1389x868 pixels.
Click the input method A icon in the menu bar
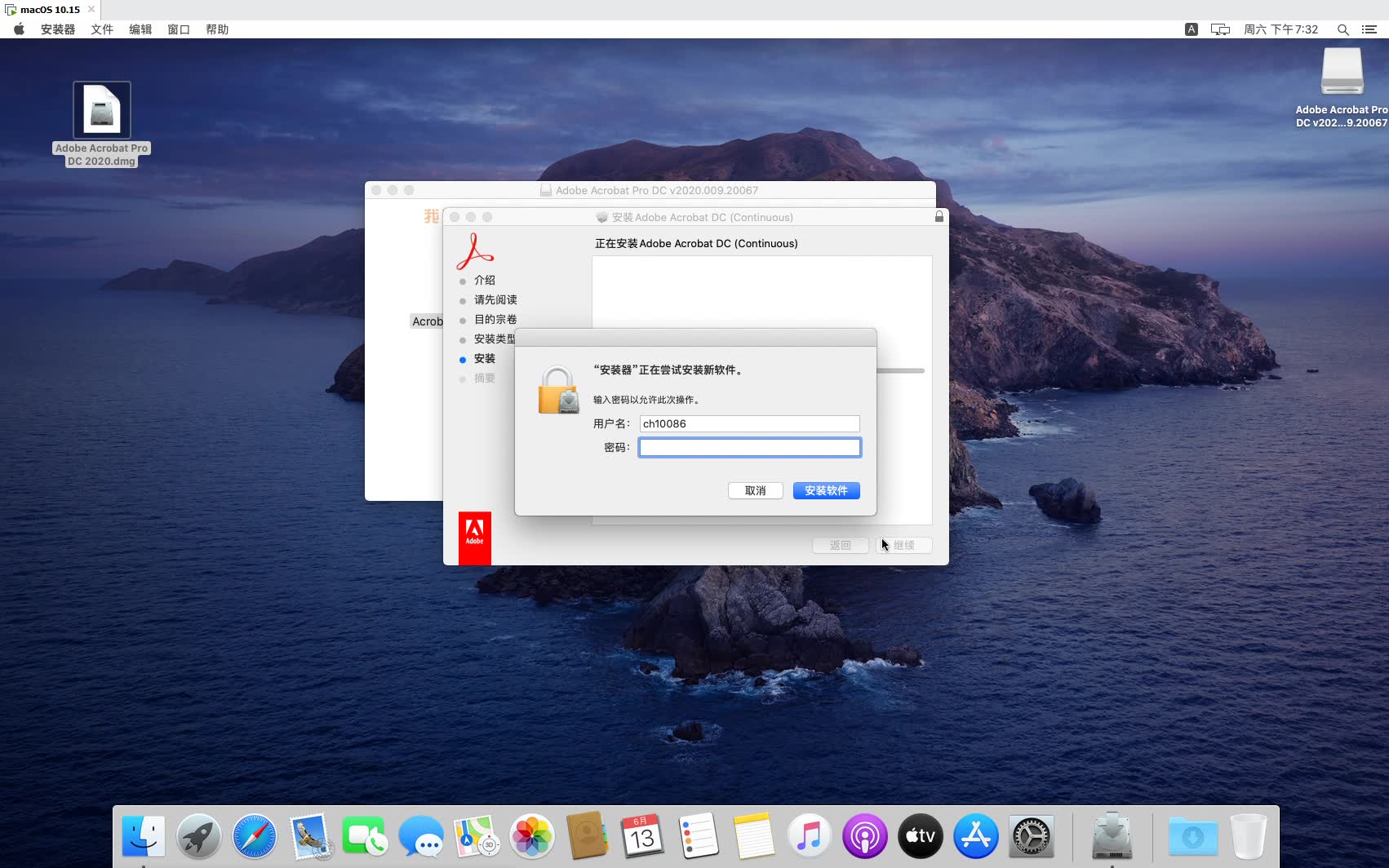point(1192,29)
